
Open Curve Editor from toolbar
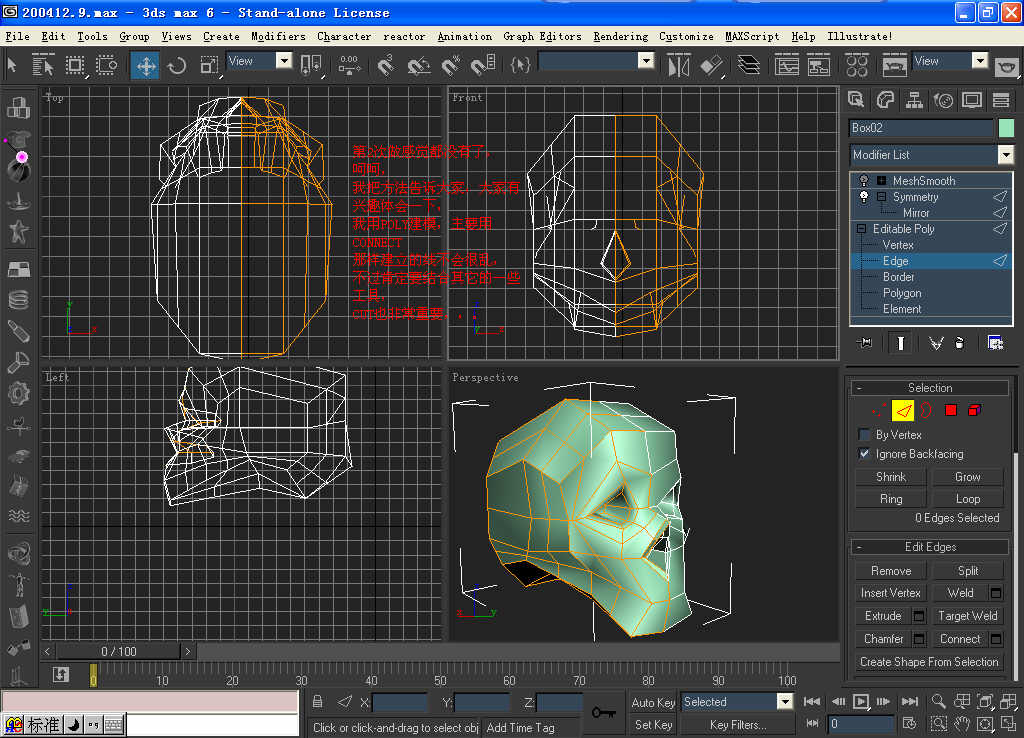tap(787, 66)
